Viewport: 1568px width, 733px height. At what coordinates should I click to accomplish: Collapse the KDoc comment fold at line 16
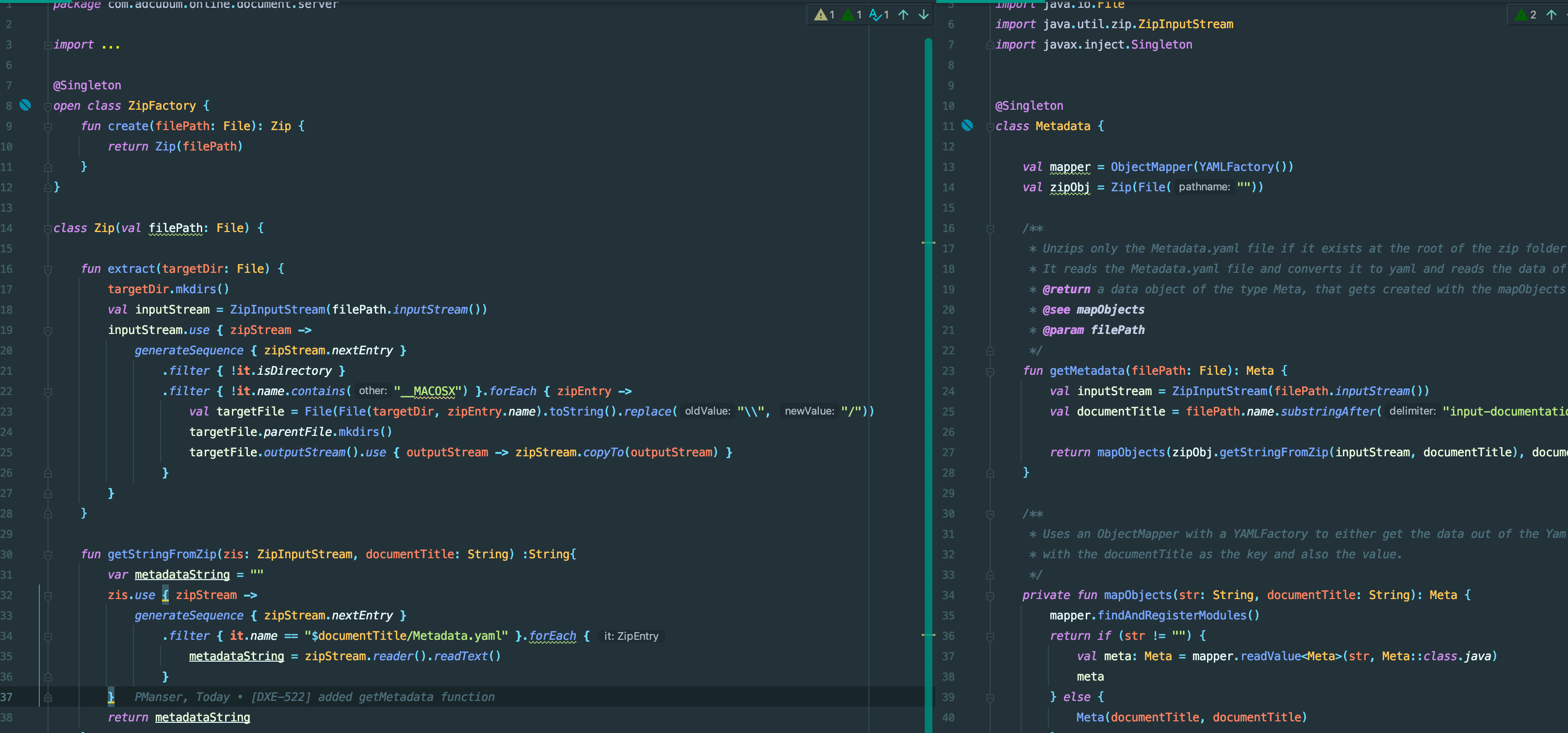coord(990,229)
